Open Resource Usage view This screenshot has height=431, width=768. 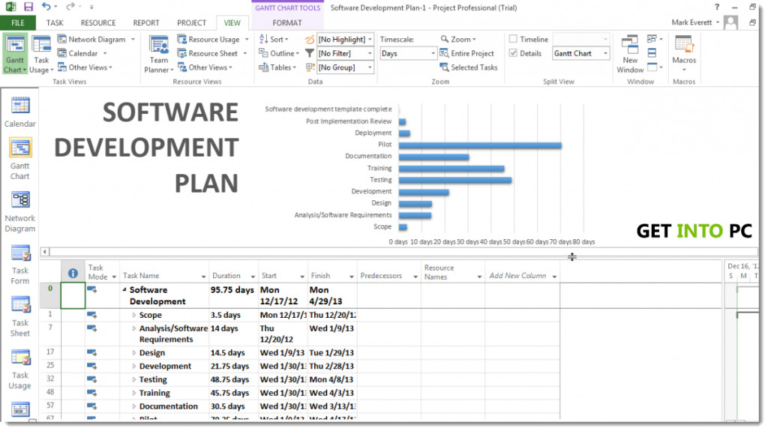[209, 39]
